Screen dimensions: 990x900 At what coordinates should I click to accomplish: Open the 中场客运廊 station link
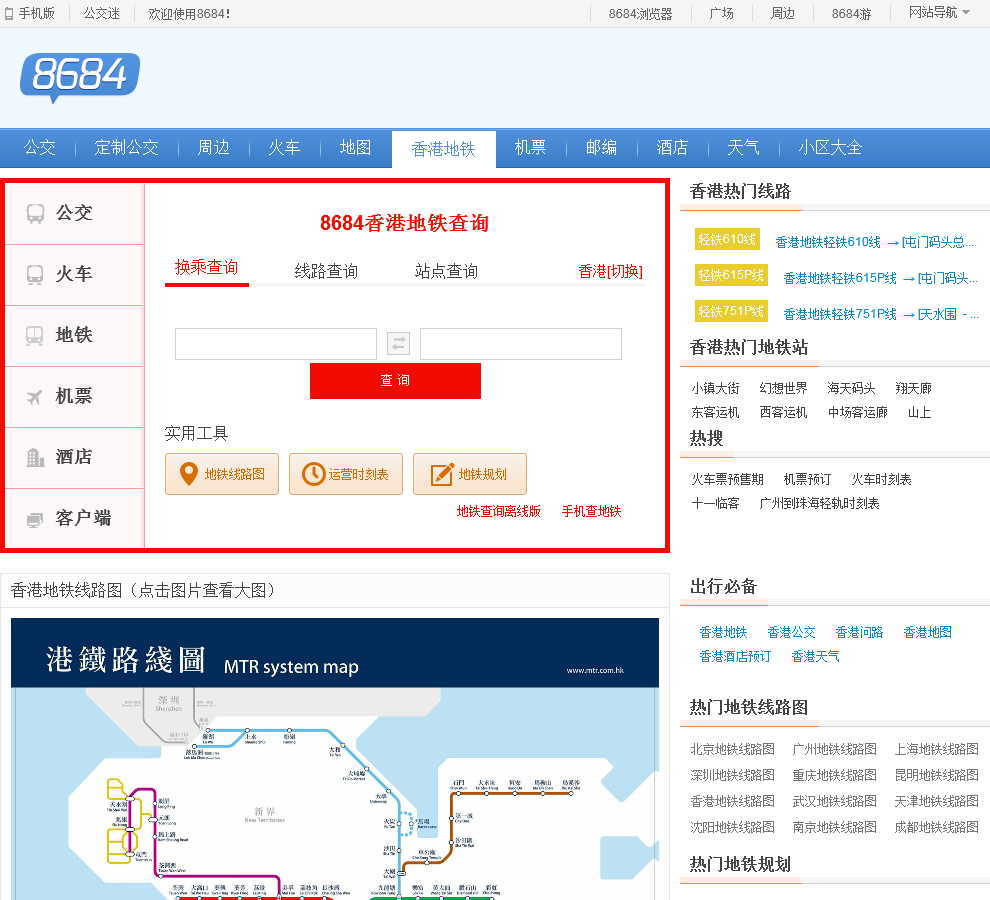858,412
